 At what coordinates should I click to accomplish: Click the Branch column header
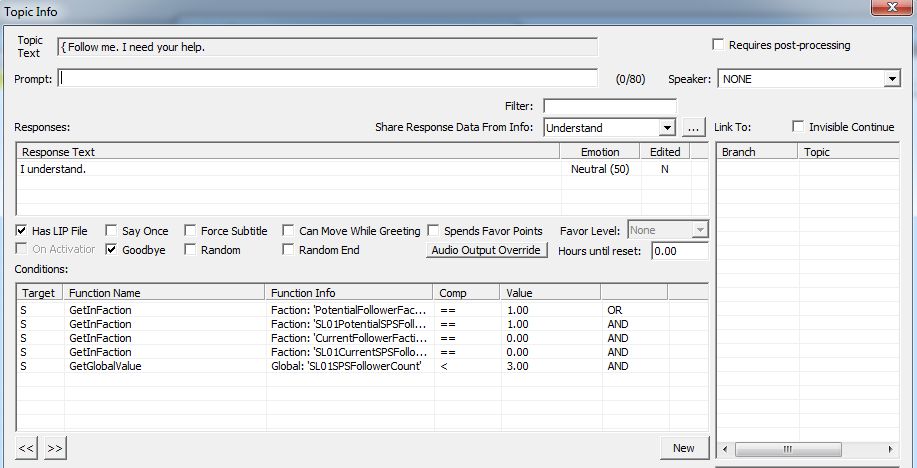(x=757, y=152)
